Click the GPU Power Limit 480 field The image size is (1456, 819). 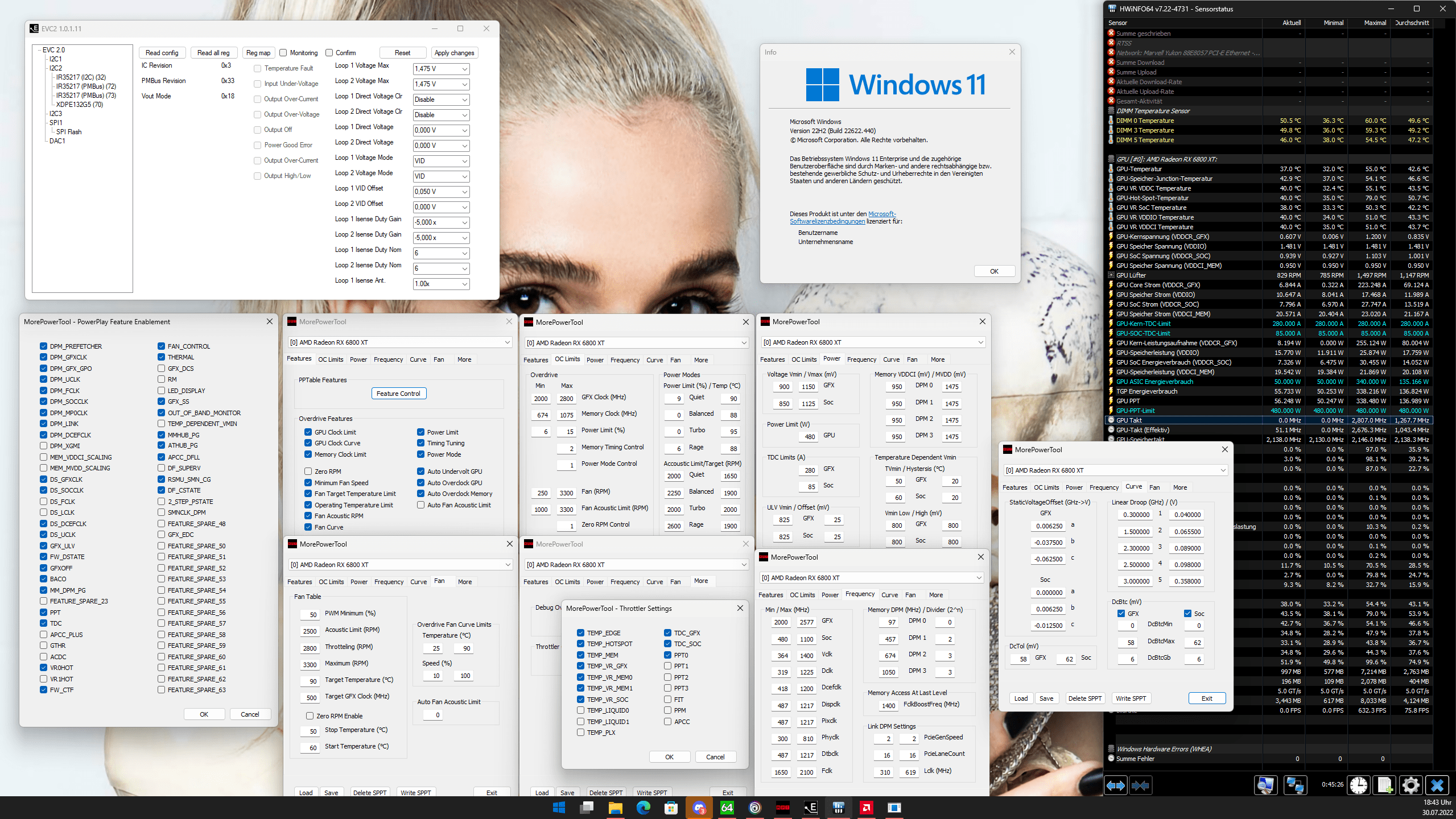(x=809, y=437)
